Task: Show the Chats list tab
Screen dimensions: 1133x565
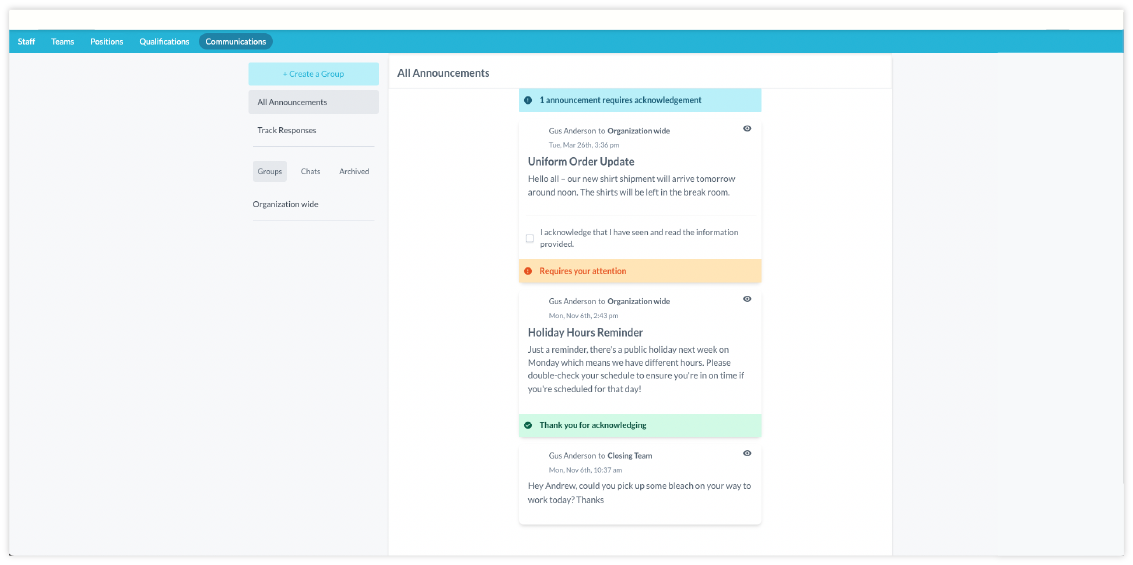Action: (311, 172)
